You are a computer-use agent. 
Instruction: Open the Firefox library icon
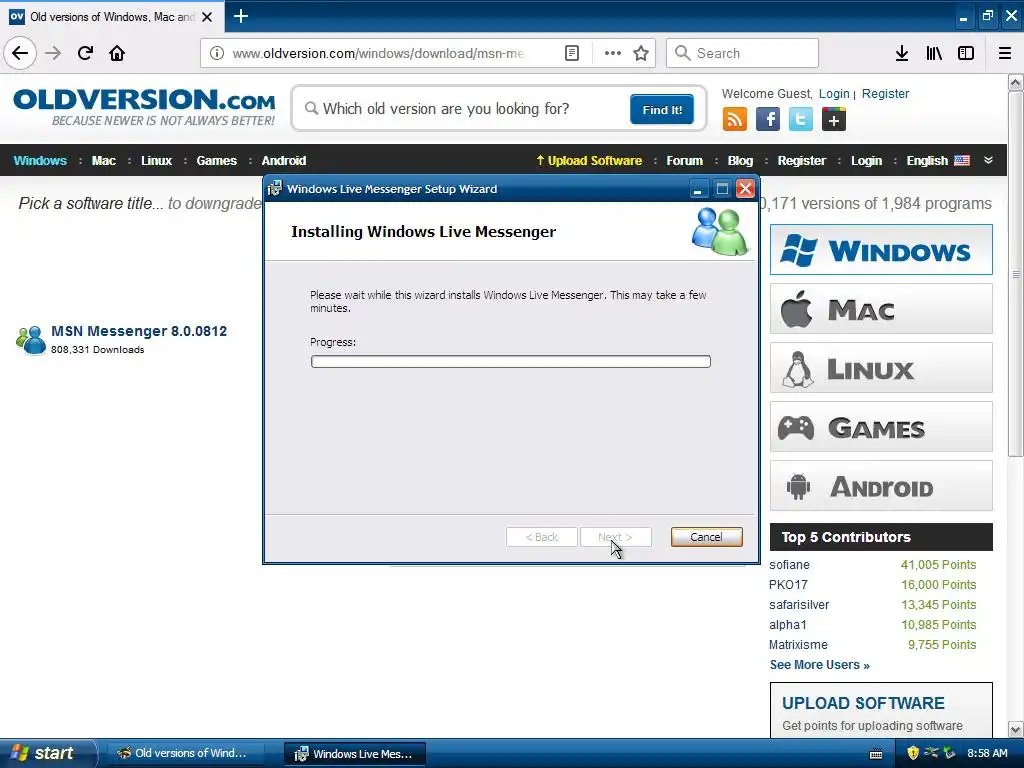pyautogui.click(x=934, y=53)
